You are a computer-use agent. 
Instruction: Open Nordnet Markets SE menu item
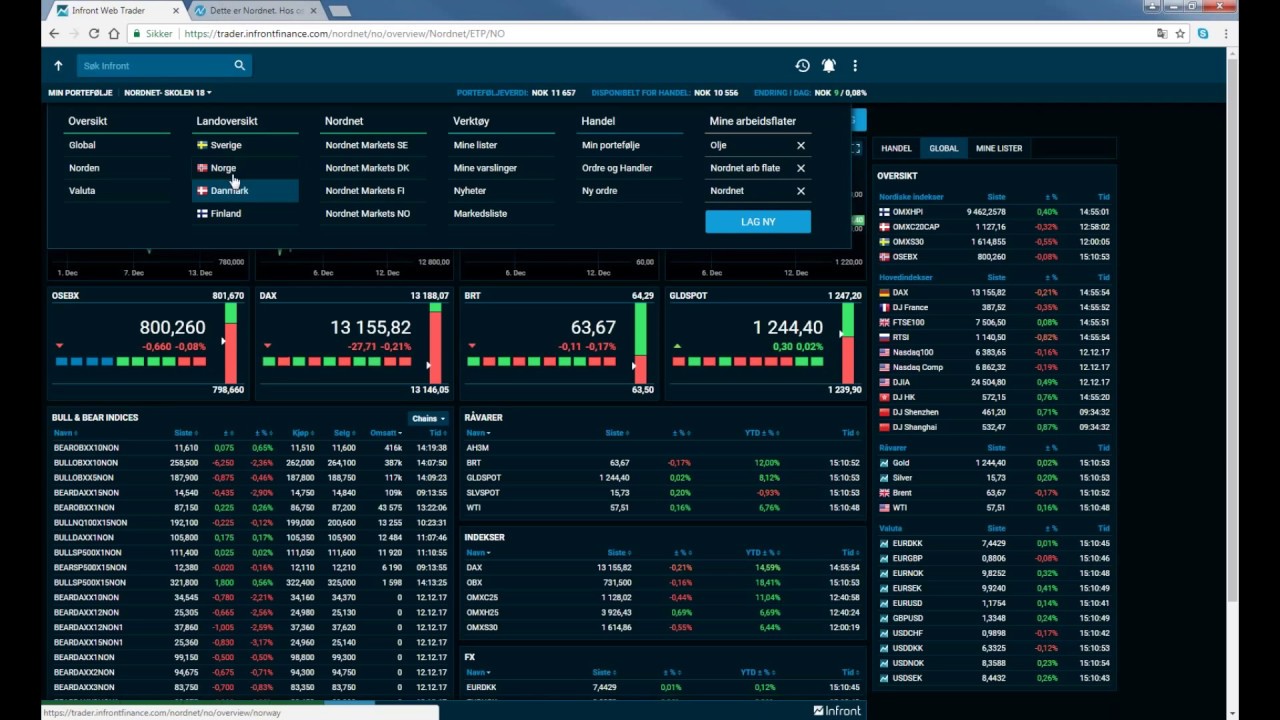pos(366,145)
